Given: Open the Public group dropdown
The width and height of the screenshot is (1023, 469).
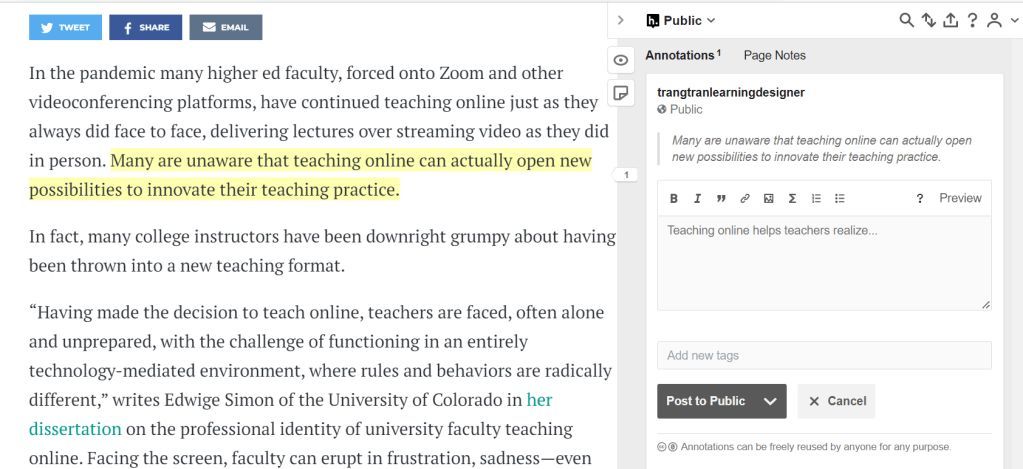Looking at the screenshot, I should (681, 20).
